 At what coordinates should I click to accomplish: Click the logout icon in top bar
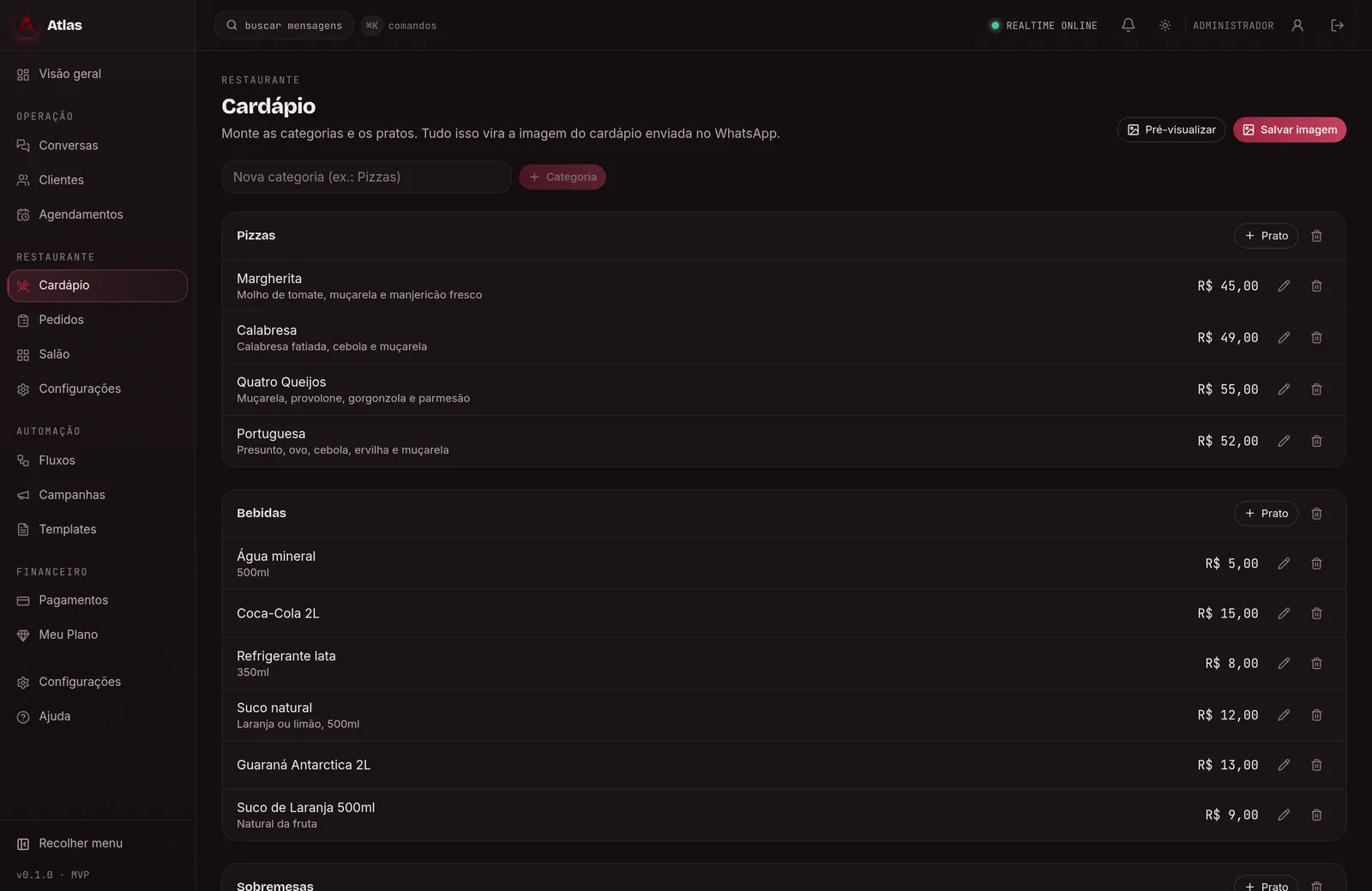coord(1337,25)
